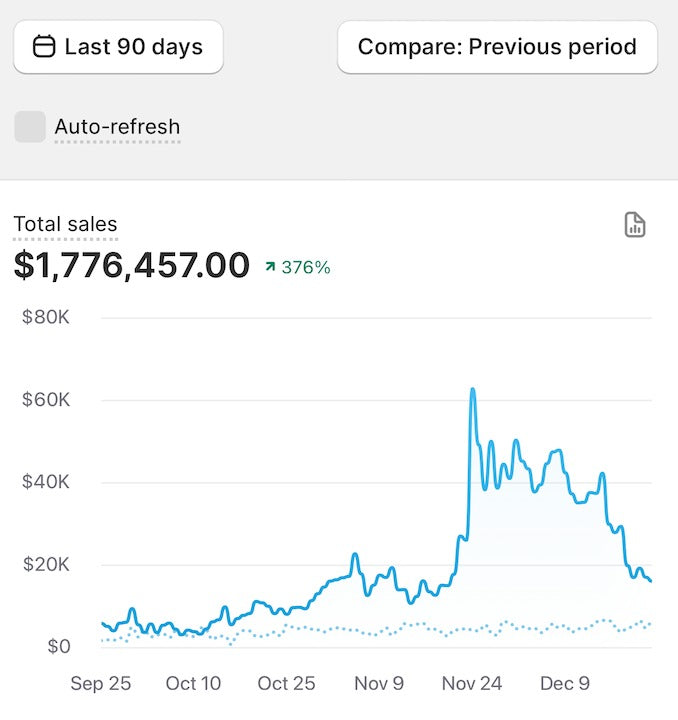This screenshot has width=678, height=720.
Task: Click the Total sales heading
Action: pyautogui.click(x=66, y=224)
